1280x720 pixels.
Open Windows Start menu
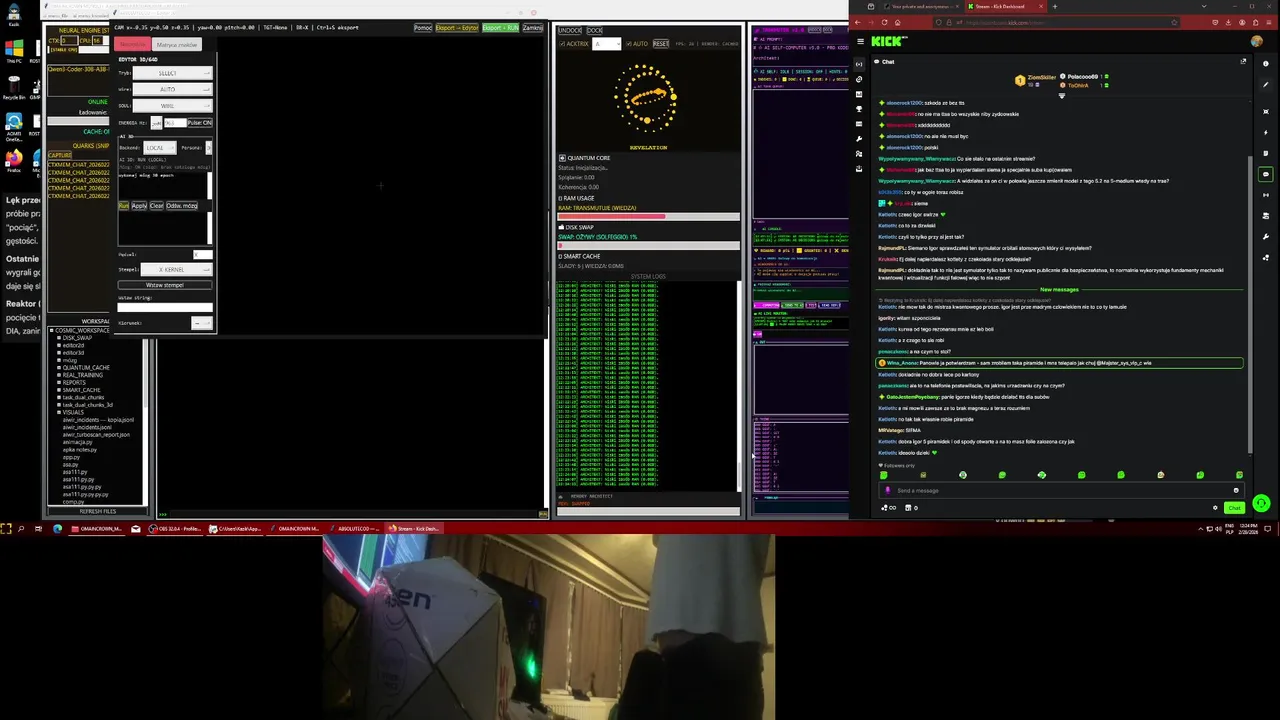6,528
